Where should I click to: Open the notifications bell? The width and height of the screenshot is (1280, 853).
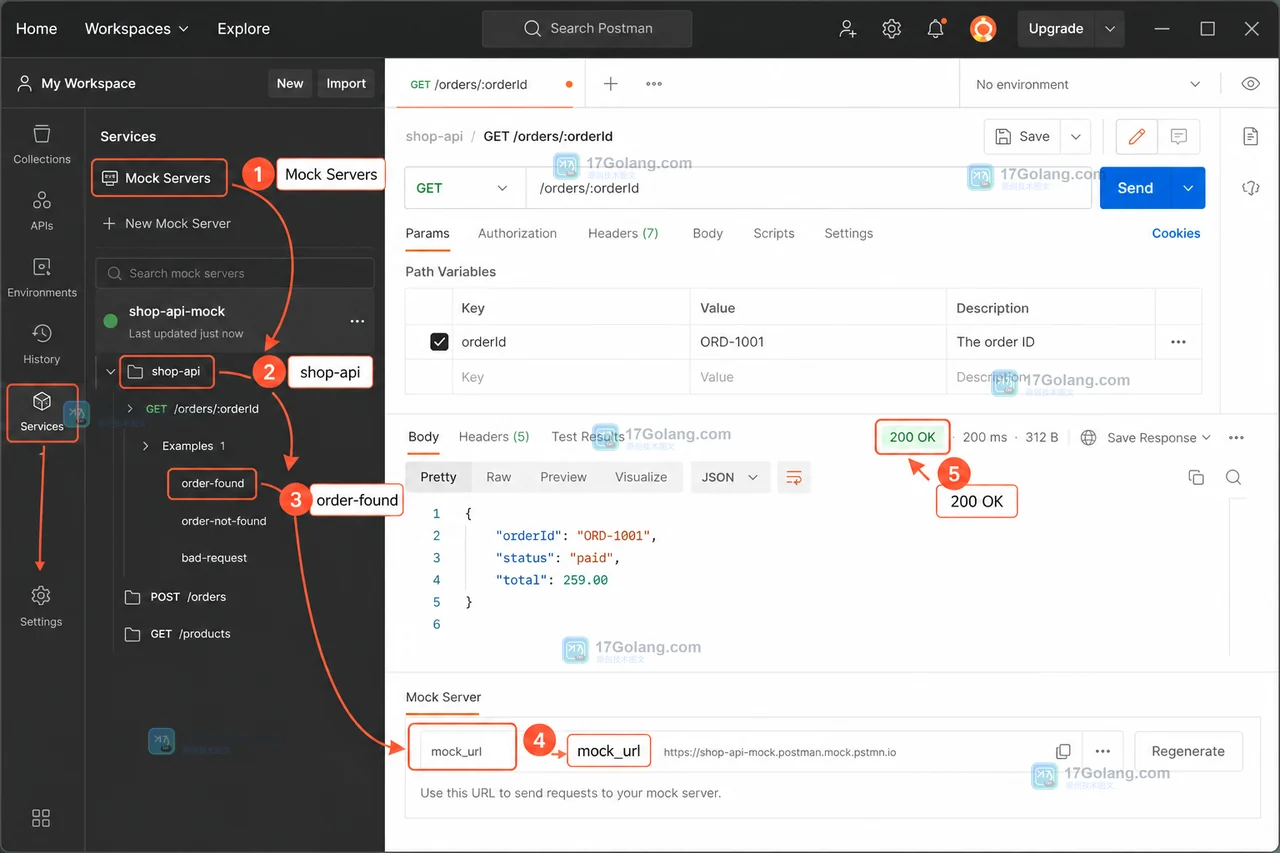pos(936,29)
